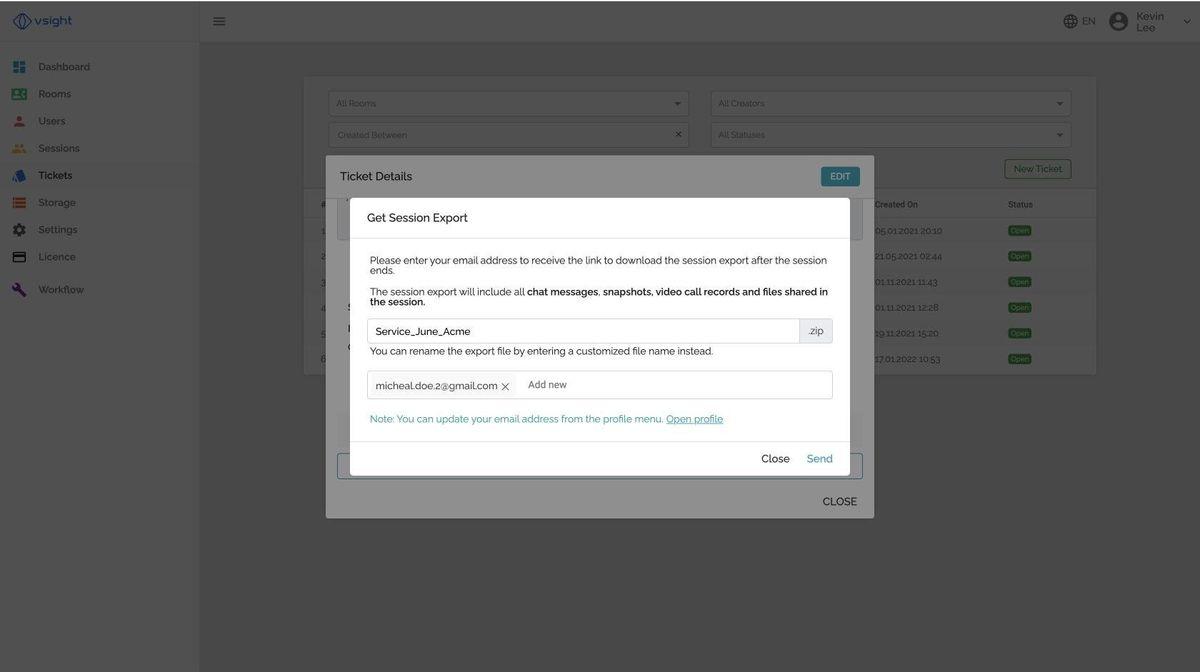Click the Status column header
Viewport: 1200px width, 672px height.
1020,205
